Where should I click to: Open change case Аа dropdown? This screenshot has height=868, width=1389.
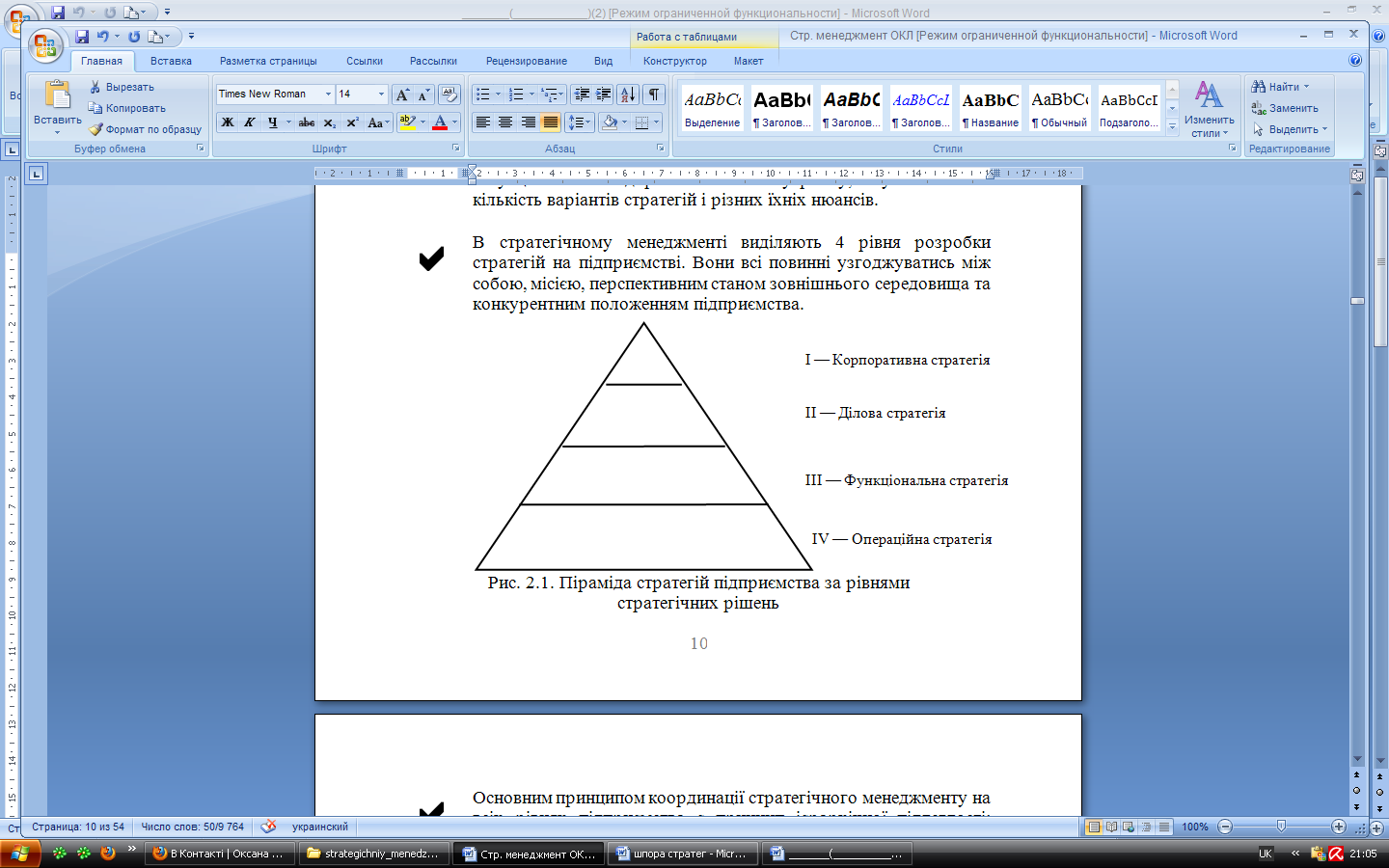point(378,122)
